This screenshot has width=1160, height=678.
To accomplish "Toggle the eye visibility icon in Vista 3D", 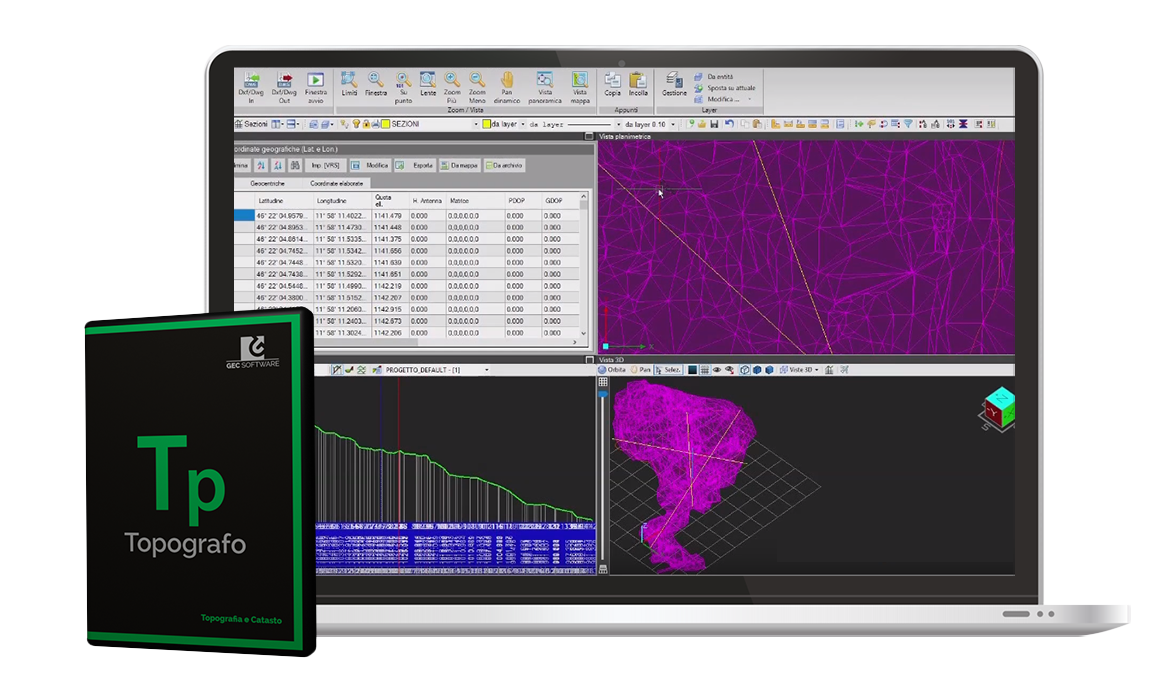I will coord(717,370).
